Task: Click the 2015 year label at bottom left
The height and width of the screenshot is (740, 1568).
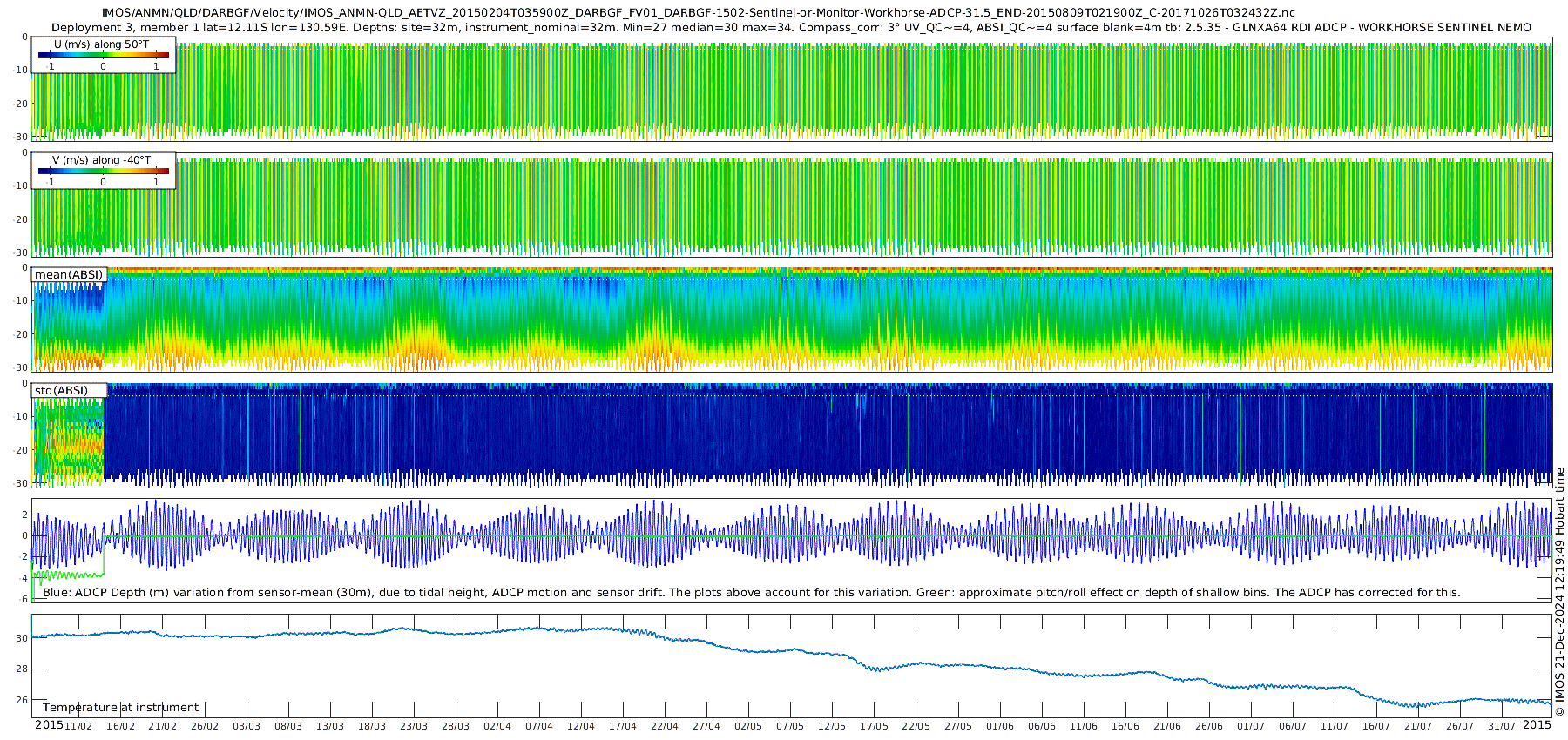Action: (49, 725)
